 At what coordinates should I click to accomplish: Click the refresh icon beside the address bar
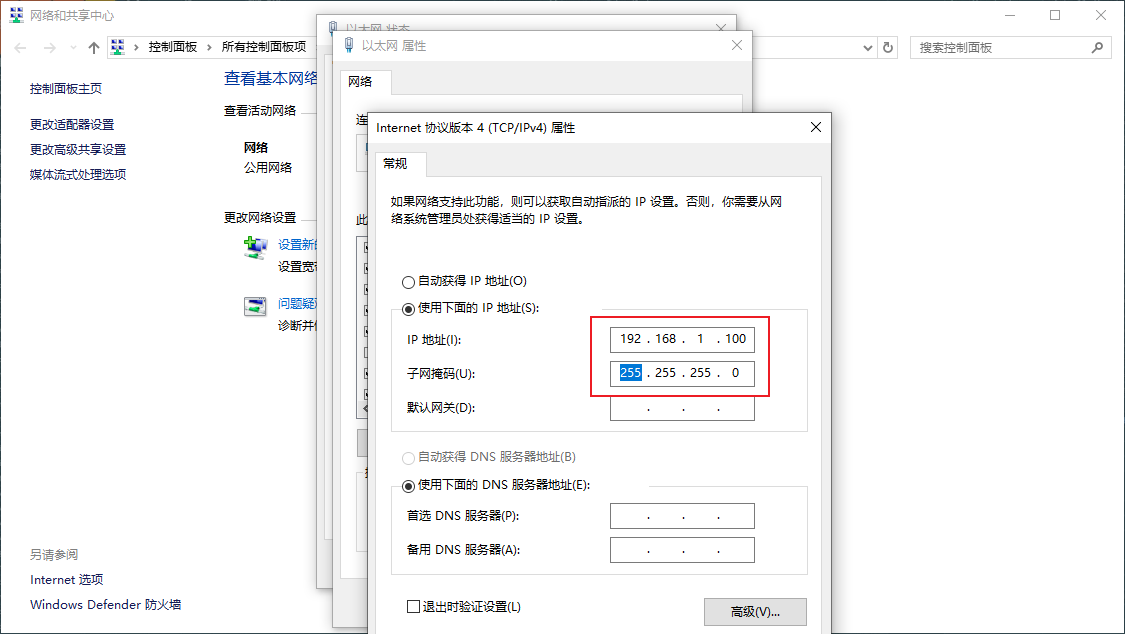[x=888, y=46]
